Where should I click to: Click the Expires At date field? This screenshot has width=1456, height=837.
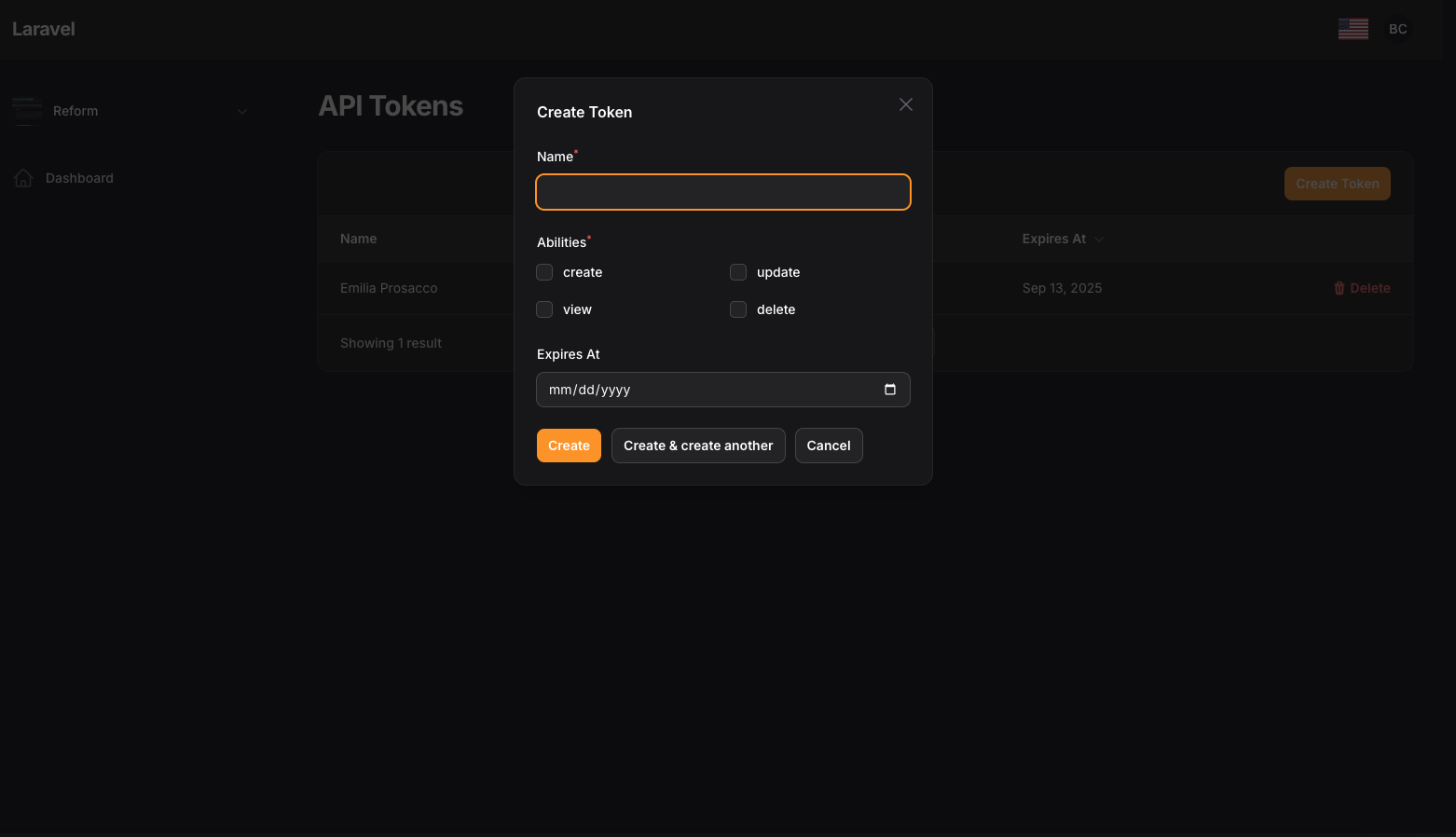click(723, 390)
